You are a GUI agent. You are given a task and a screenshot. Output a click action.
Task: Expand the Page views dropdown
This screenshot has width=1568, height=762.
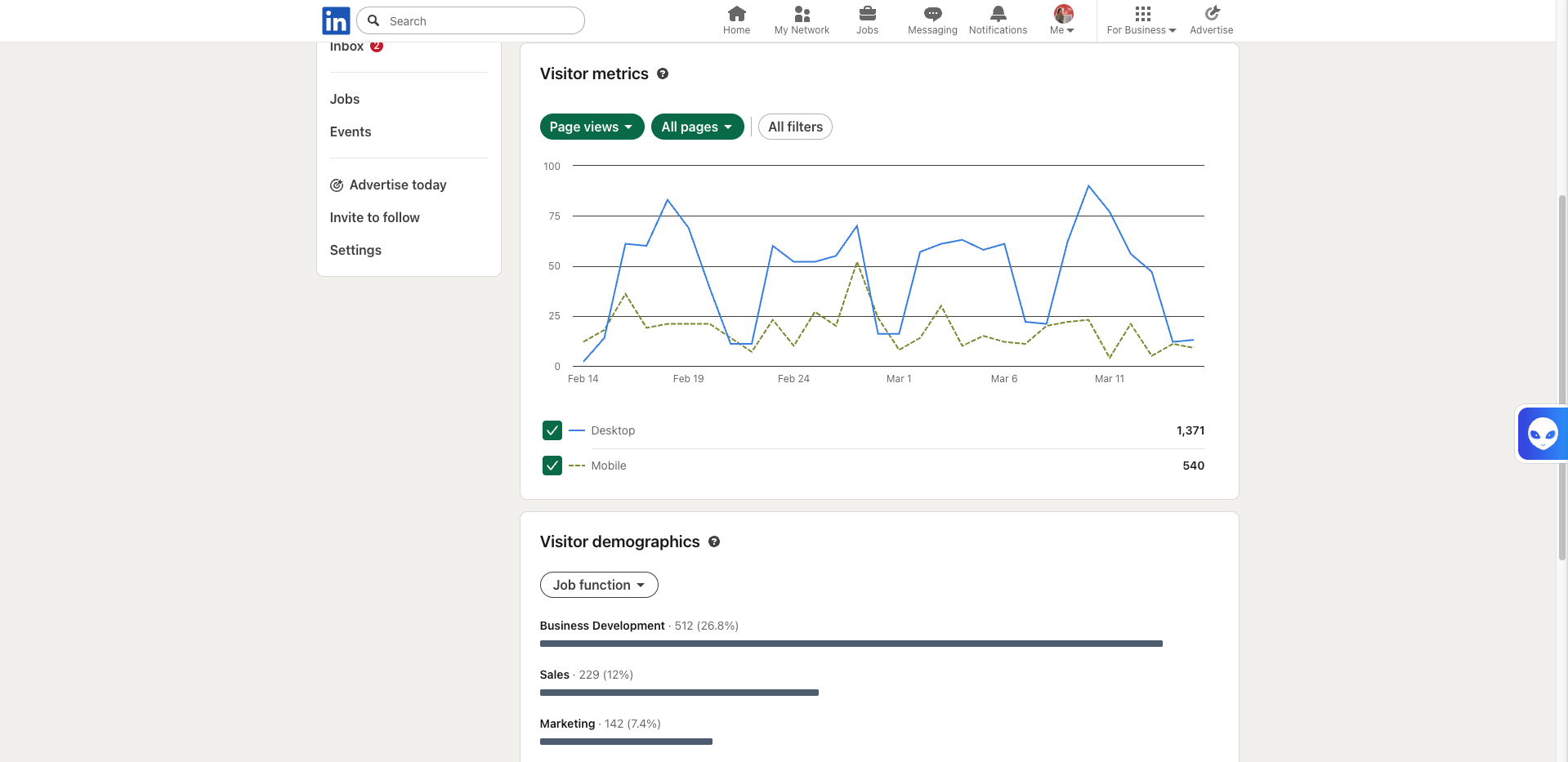click(x=592, y=127)
